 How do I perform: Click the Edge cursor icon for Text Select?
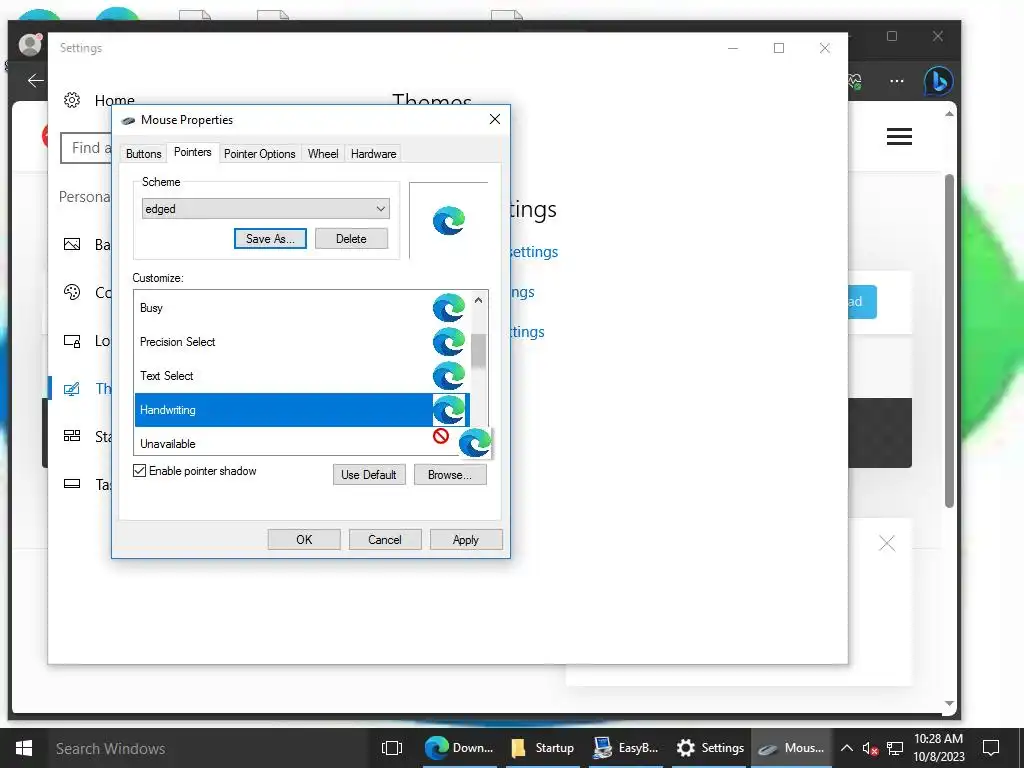pyautogui.click(x=449, y=376)
